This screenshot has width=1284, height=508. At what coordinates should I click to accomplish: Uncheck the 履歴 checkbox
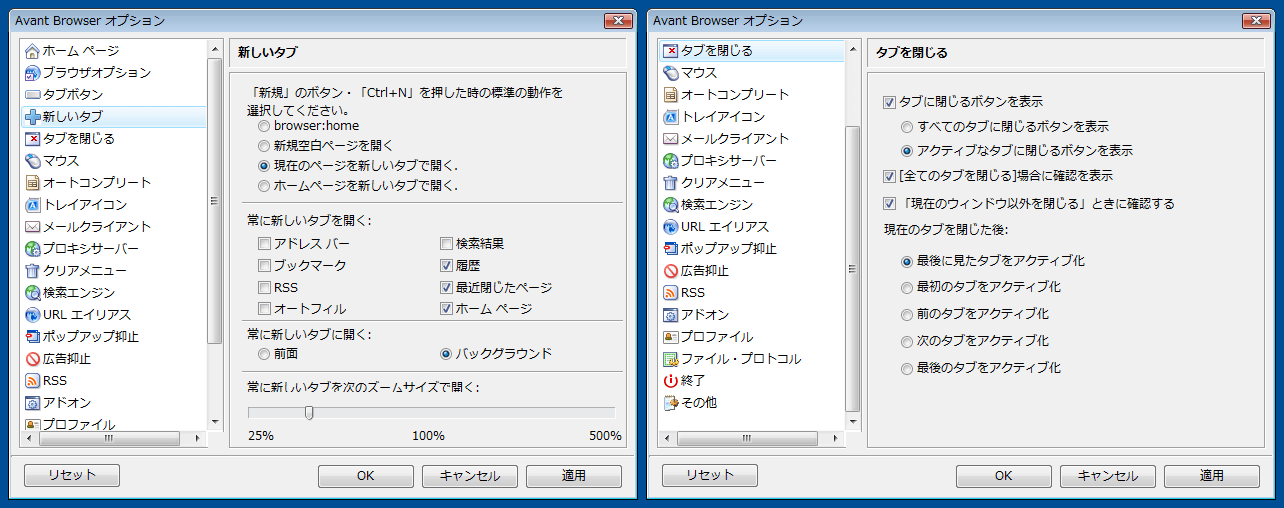click(446, 266)
